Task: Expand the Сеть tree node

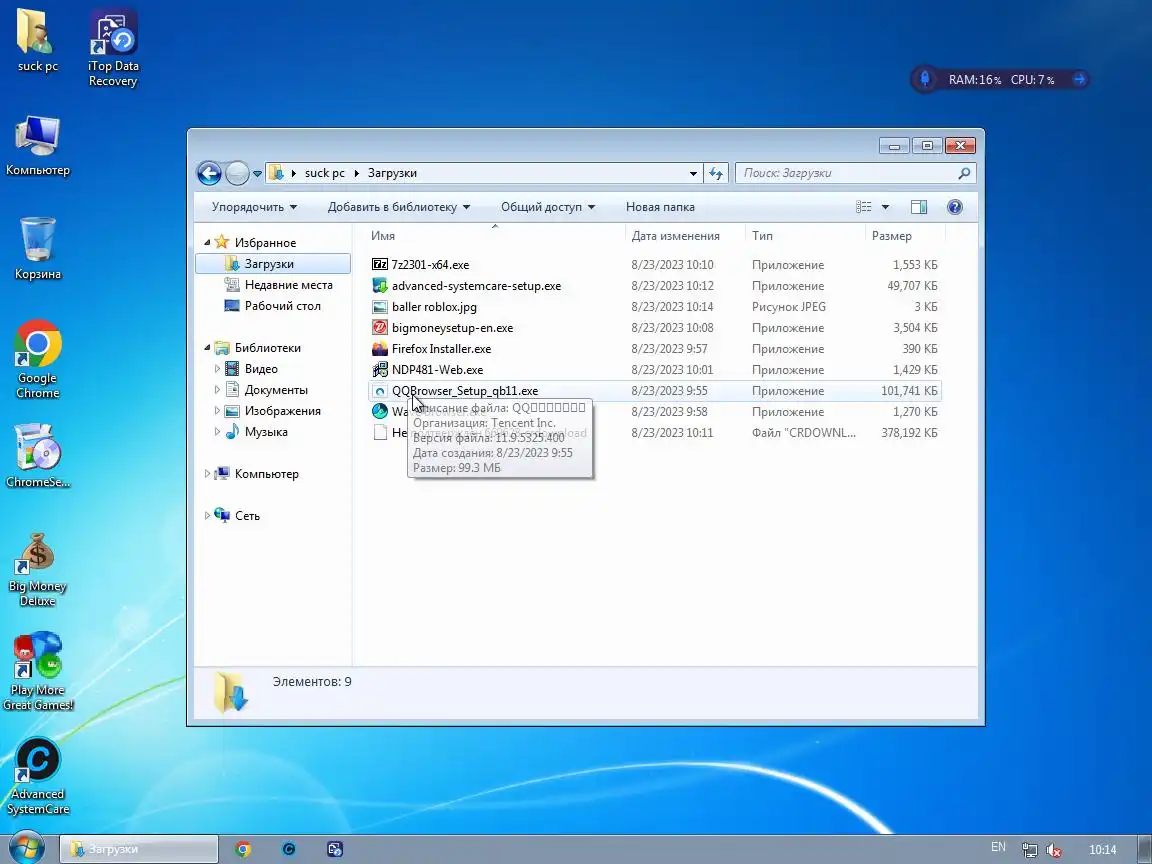Action: pyautogui.click(x=207, y=516)
